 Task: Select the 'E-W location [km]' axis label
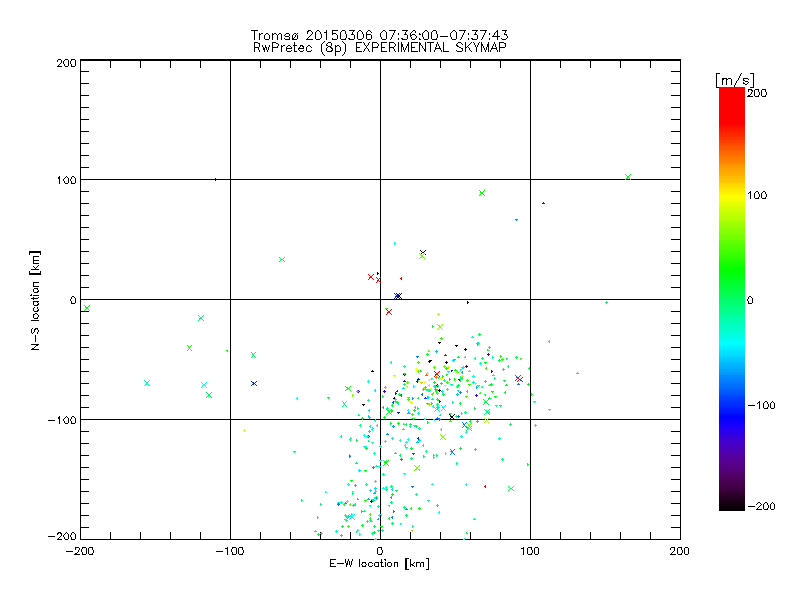[379, 564]
